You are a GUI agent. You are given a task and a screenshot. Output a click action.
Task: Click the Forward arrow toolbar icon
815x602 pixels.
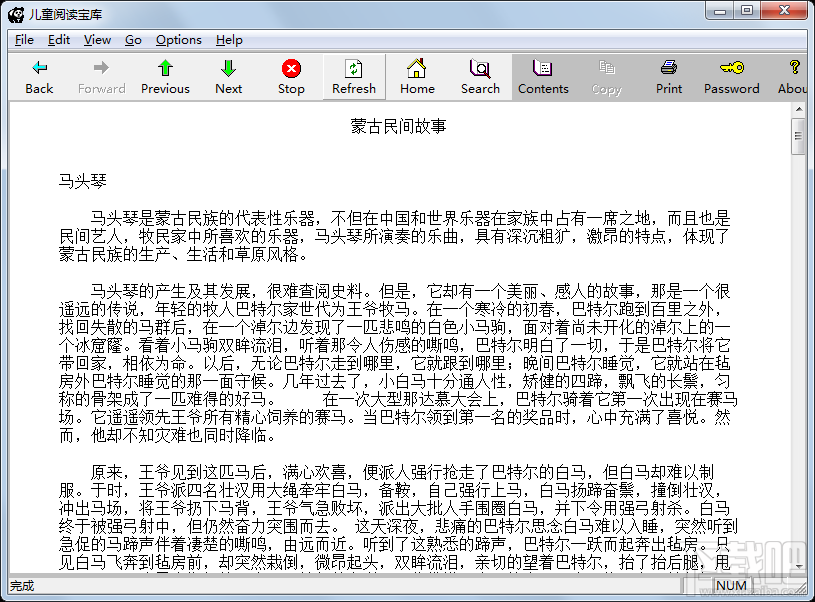point(101,68)
